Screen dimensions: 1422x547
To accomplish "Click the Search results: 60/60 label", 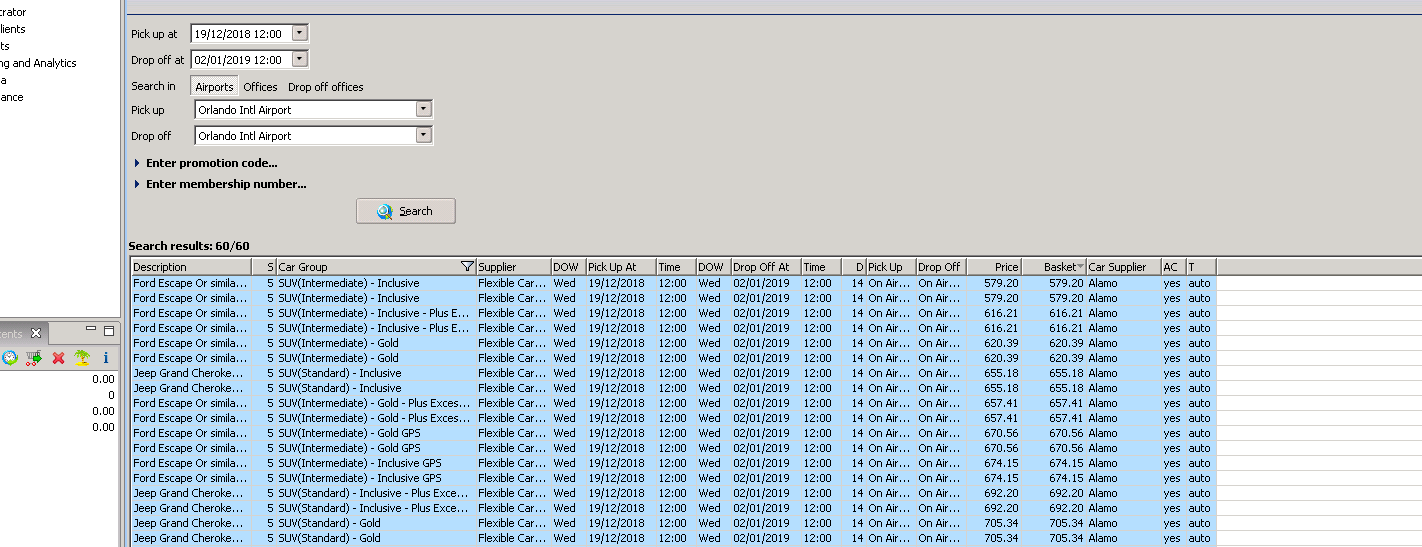I will pos(189,245).
